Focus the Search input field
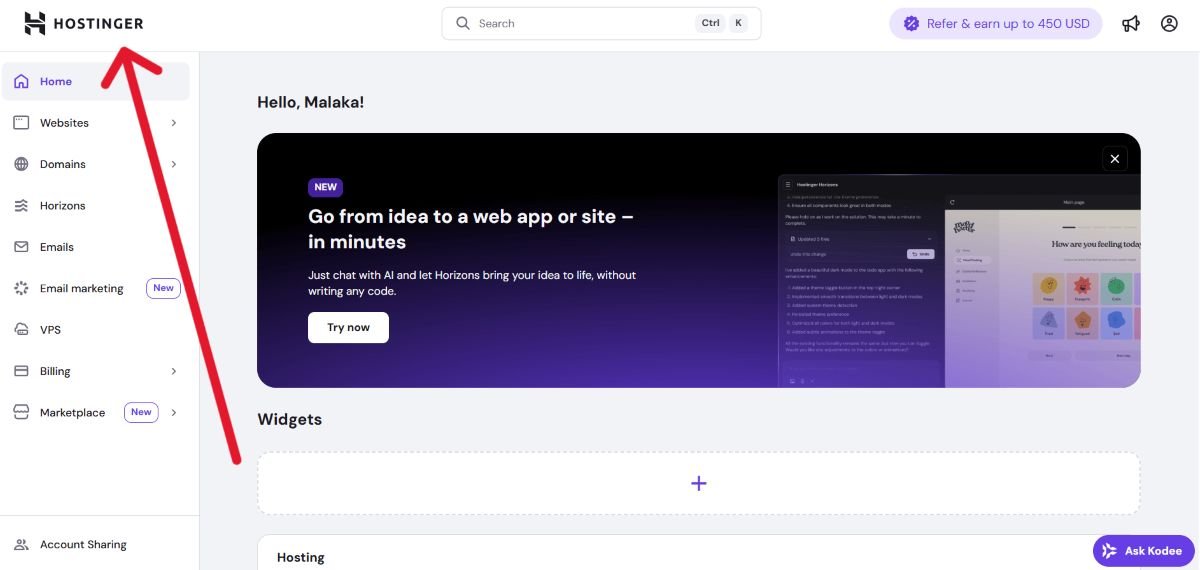The image size is (1200, 570). 601,23
